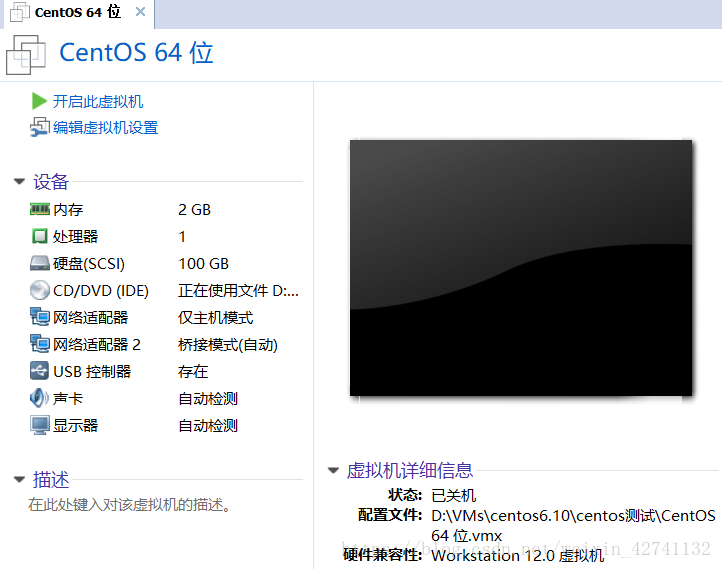Click the VM icon in the CentOS tab

click(x=19, y=12)
